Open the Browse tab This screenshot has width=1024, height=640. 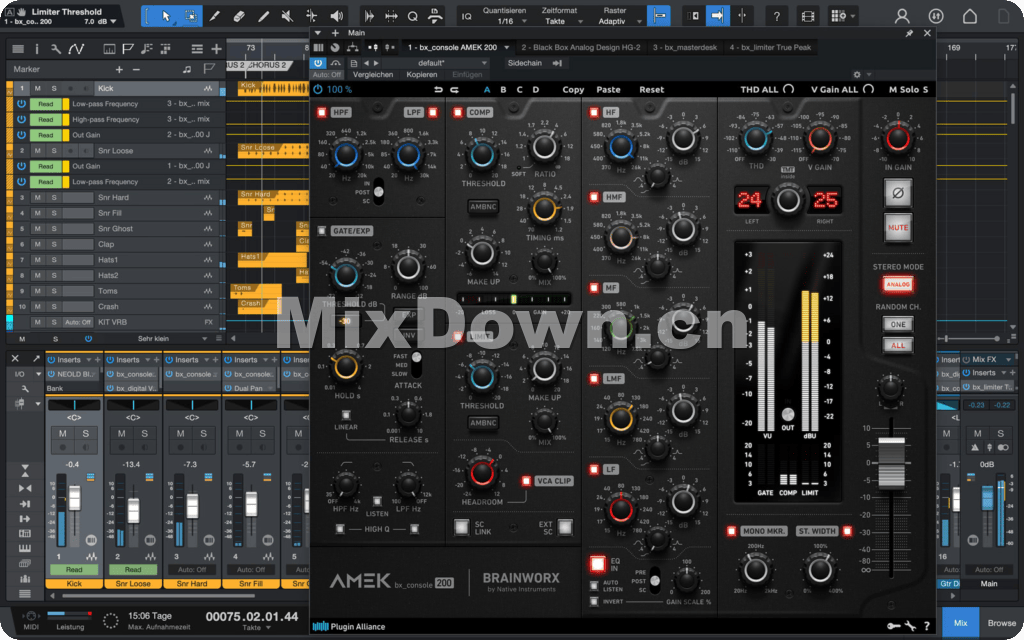coord(1001,623)
